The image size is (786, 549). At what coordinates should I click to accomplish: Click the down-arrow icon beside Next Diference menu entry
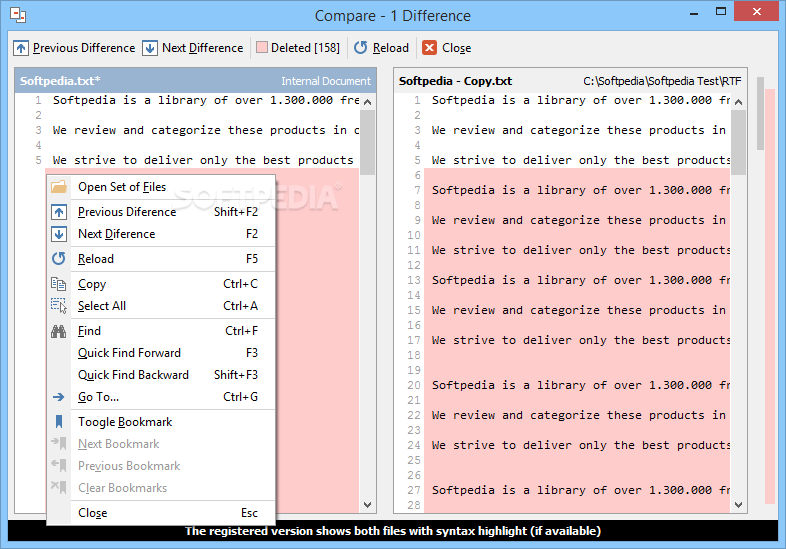[x=59, y=234]
